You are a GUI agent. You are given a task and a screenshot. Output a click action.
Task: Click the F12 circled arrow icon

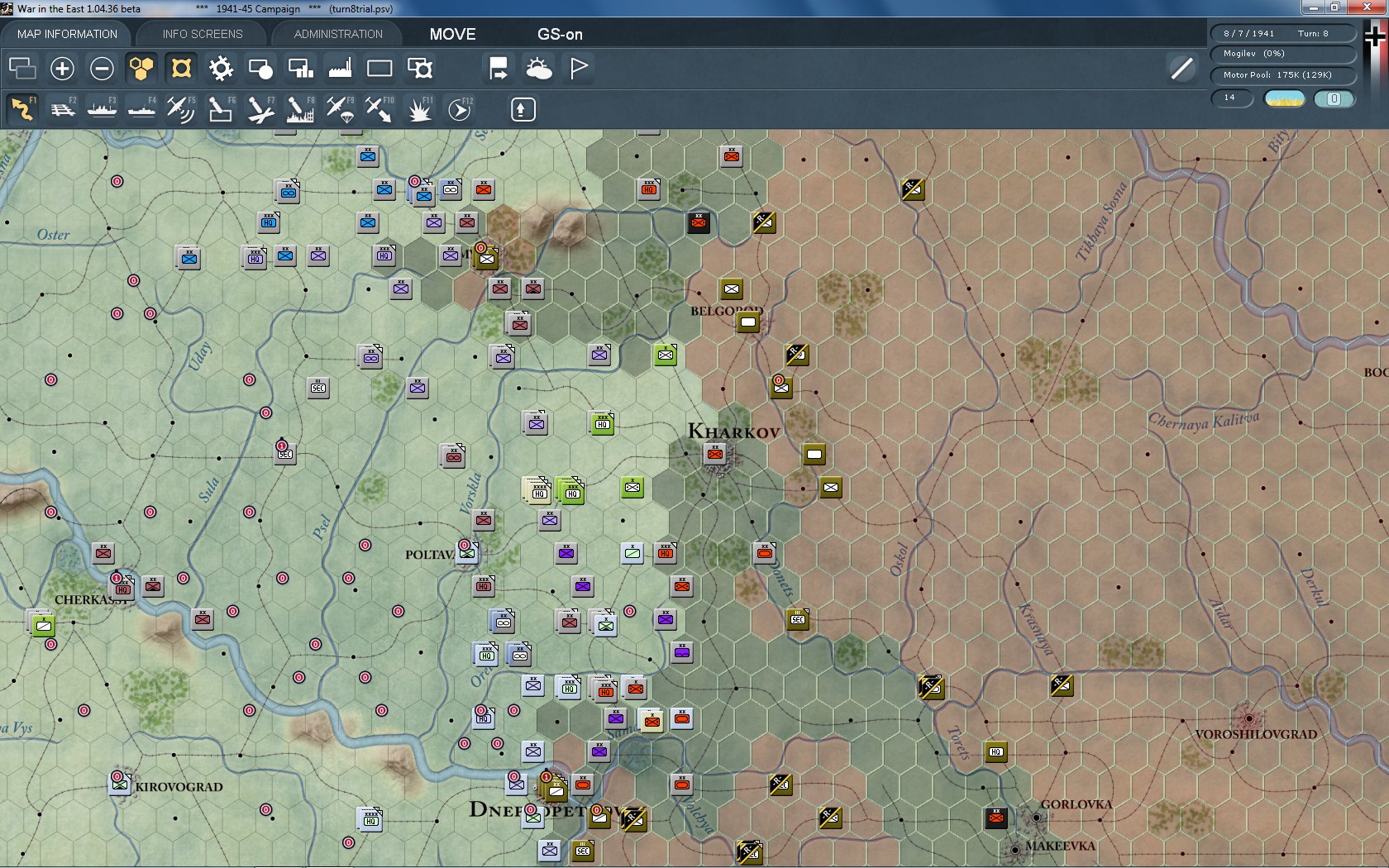[460, 108]
